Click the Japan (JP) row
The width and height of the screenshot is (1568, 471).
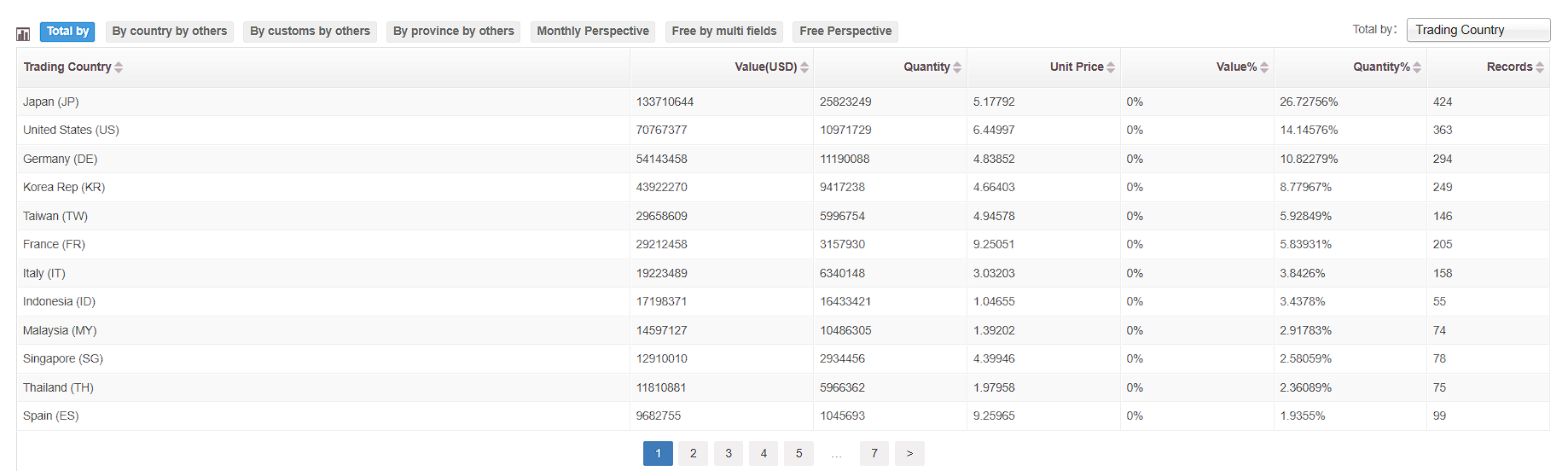coord(783,102)
